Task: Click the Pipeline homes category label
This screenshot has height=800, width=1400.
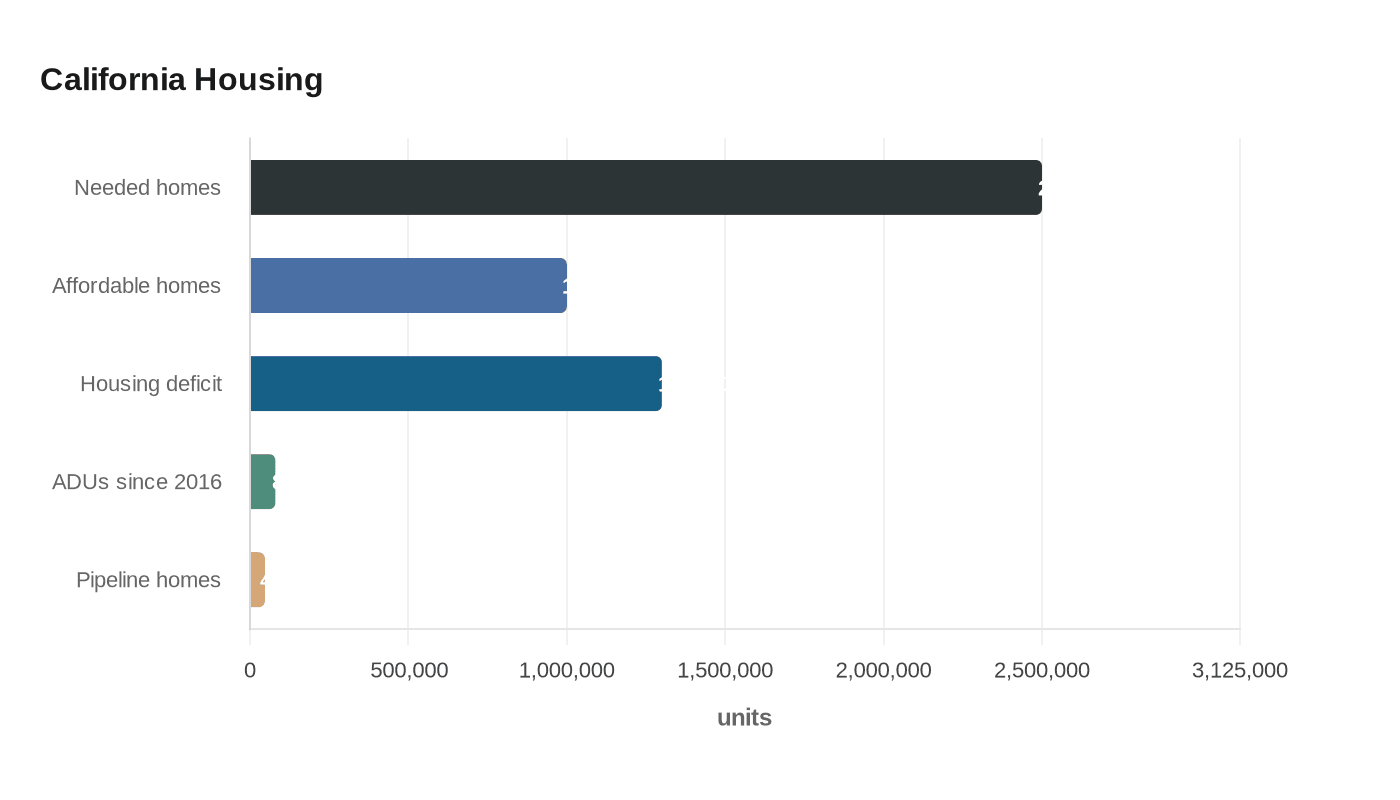Action: pyautogui.click(x=148, y=579)
